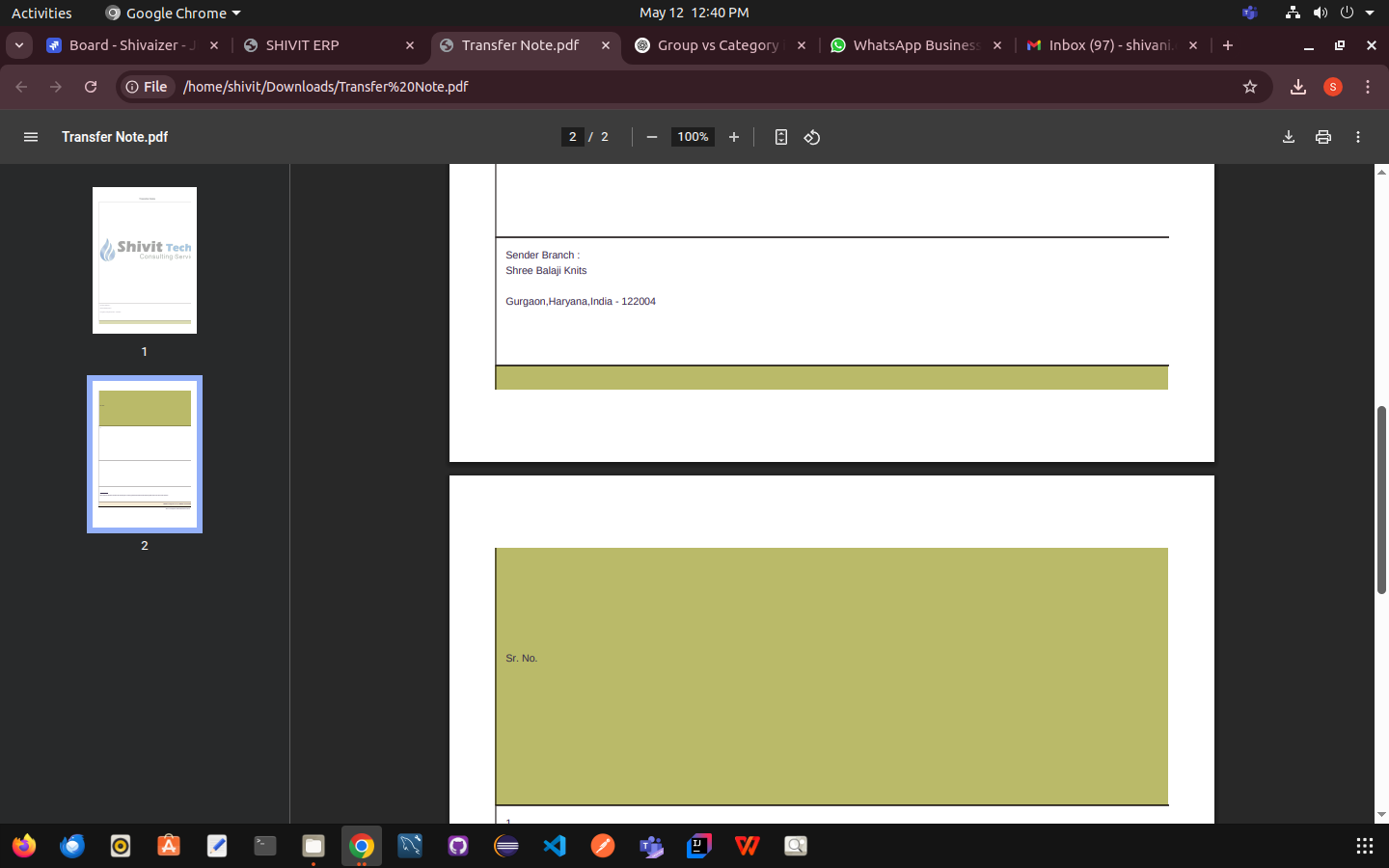Viewport: 1389px width, 868px height.
Task: Open the system status menu arrow
Action: 1370,13
